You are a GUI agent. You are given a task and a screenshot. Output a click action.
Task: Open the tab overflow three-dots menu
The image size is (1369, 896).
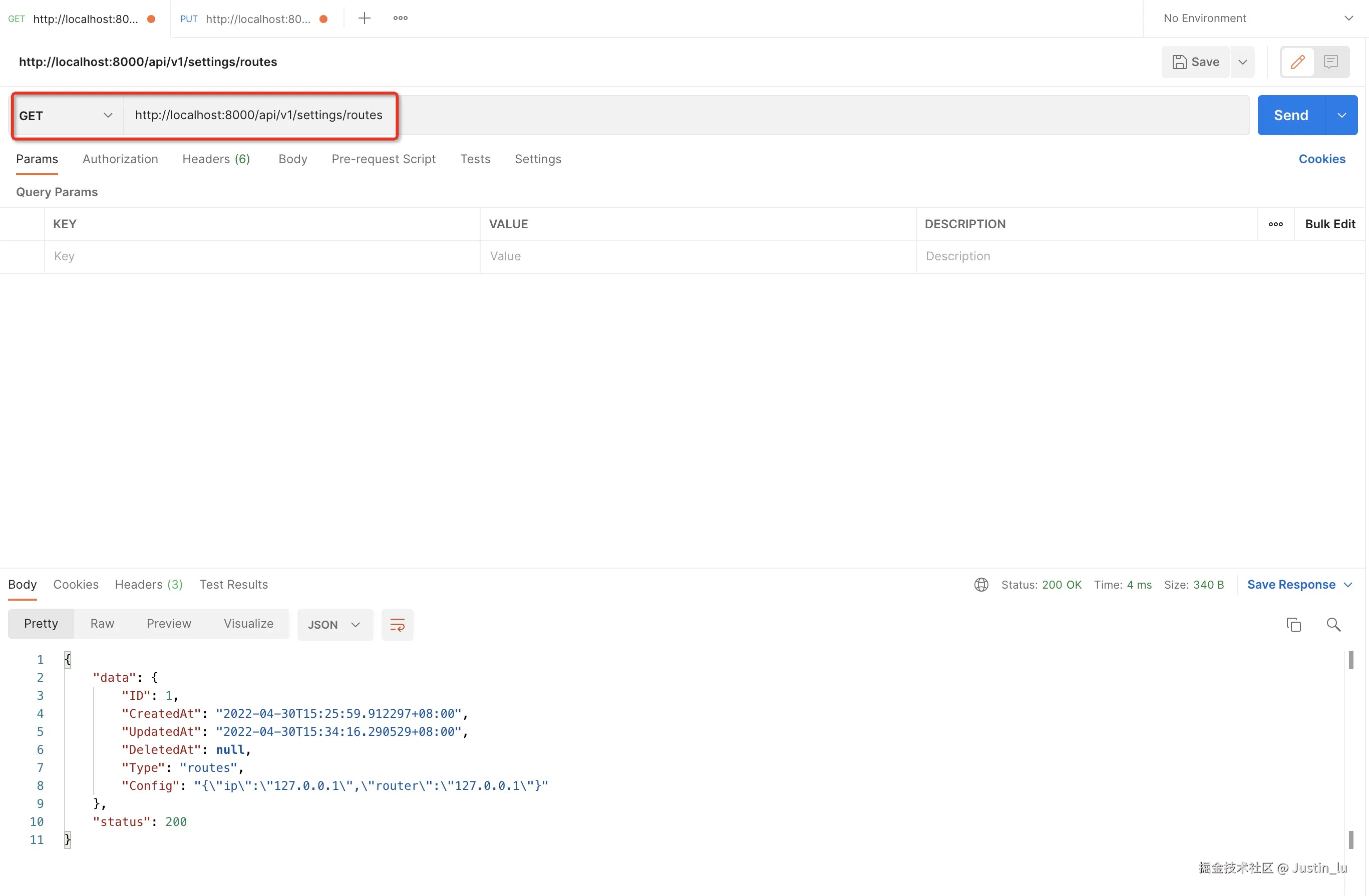tap(401, 19)
